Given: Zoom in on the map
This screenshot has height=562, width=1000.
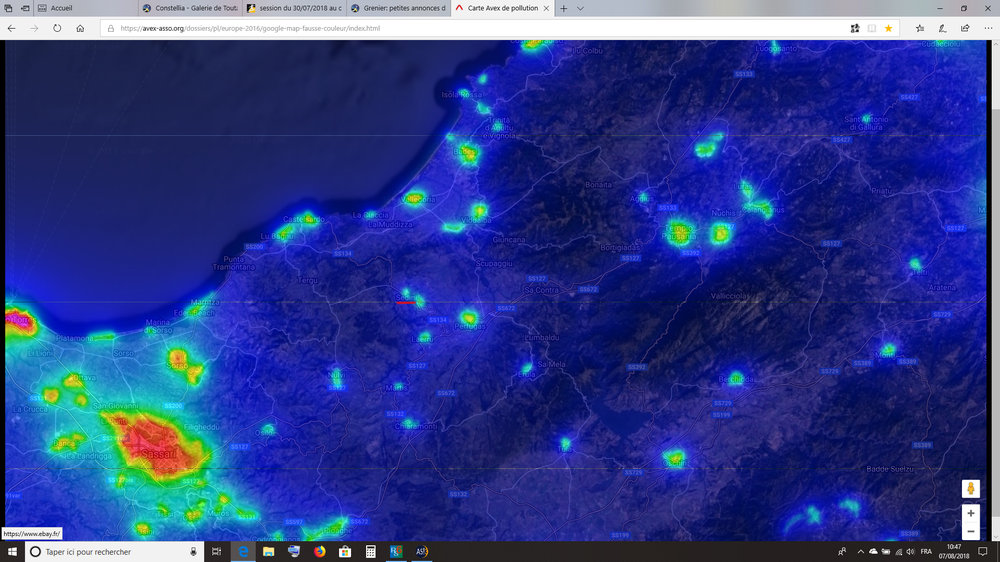Looking at the screenshot, I should (x=971, y=513).
